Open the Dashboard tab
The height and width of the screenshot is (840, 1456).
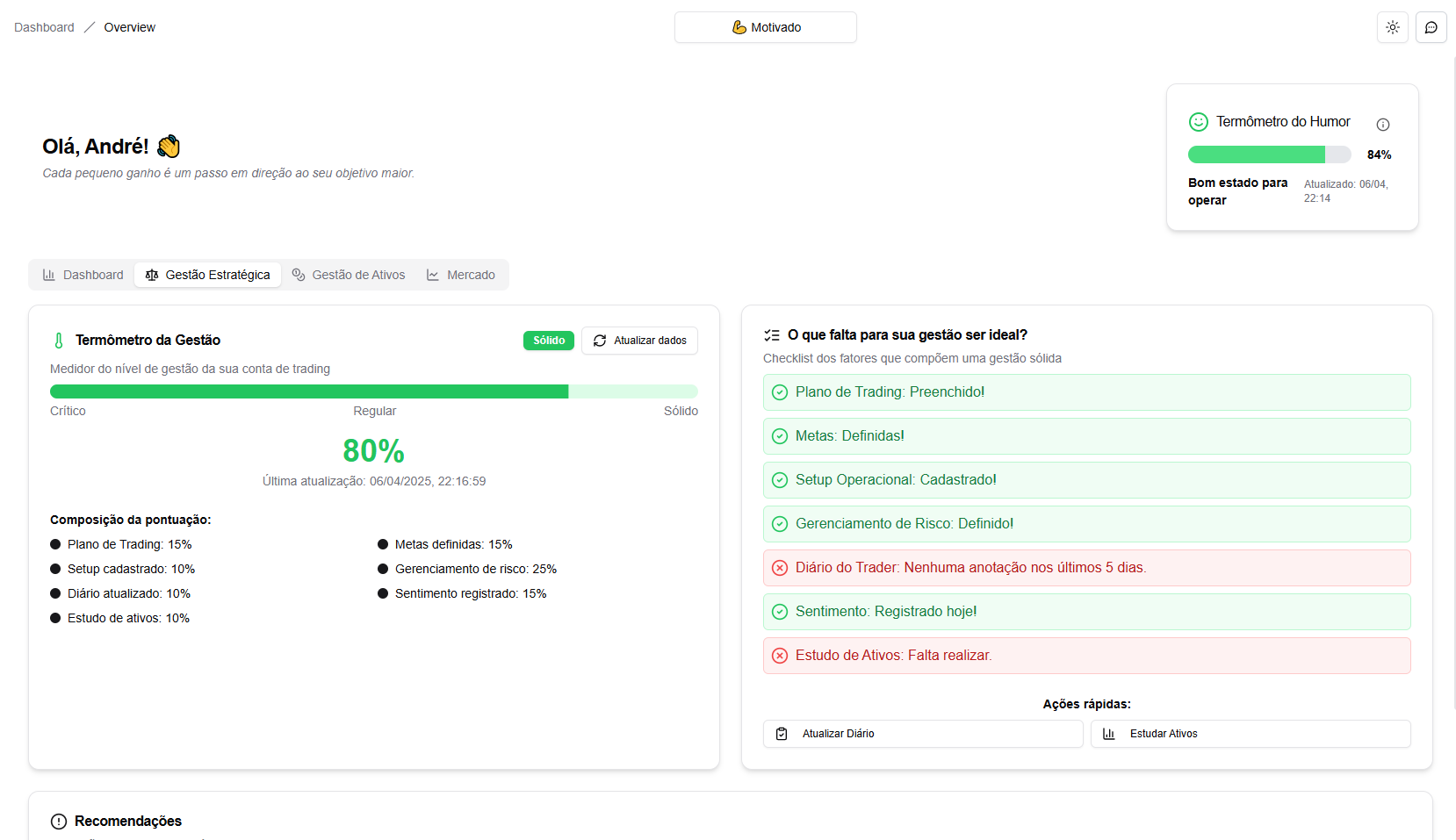pyautogui.click(x=83, y=275)
